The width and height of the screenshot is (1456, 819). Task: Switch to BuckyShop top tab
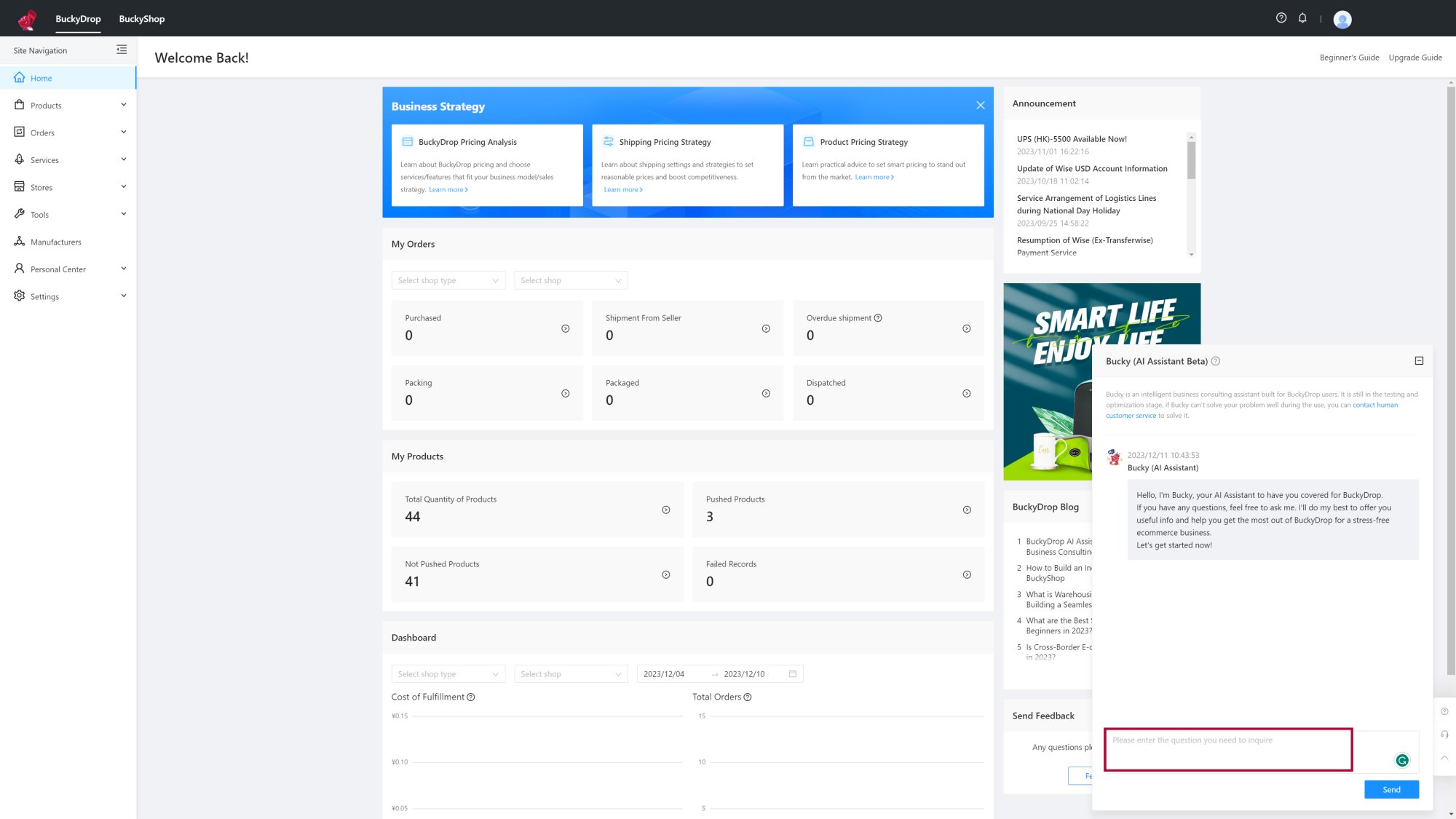142,19
